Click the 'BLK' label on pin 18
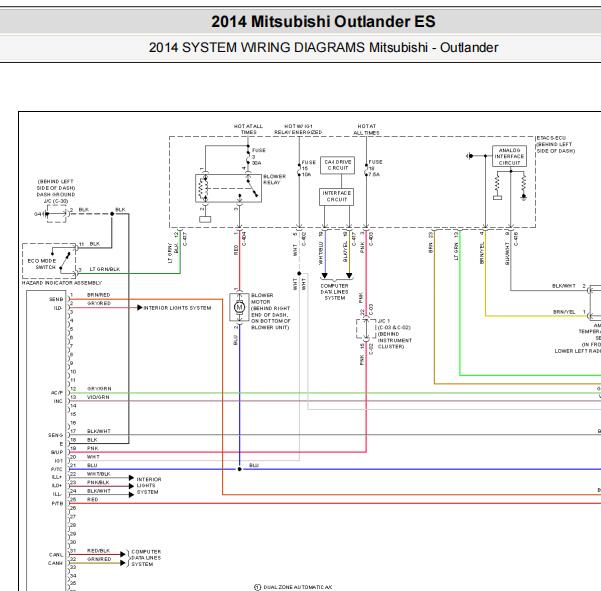Image resolution: width=601 pixels, height=591 pixels. 92,440
